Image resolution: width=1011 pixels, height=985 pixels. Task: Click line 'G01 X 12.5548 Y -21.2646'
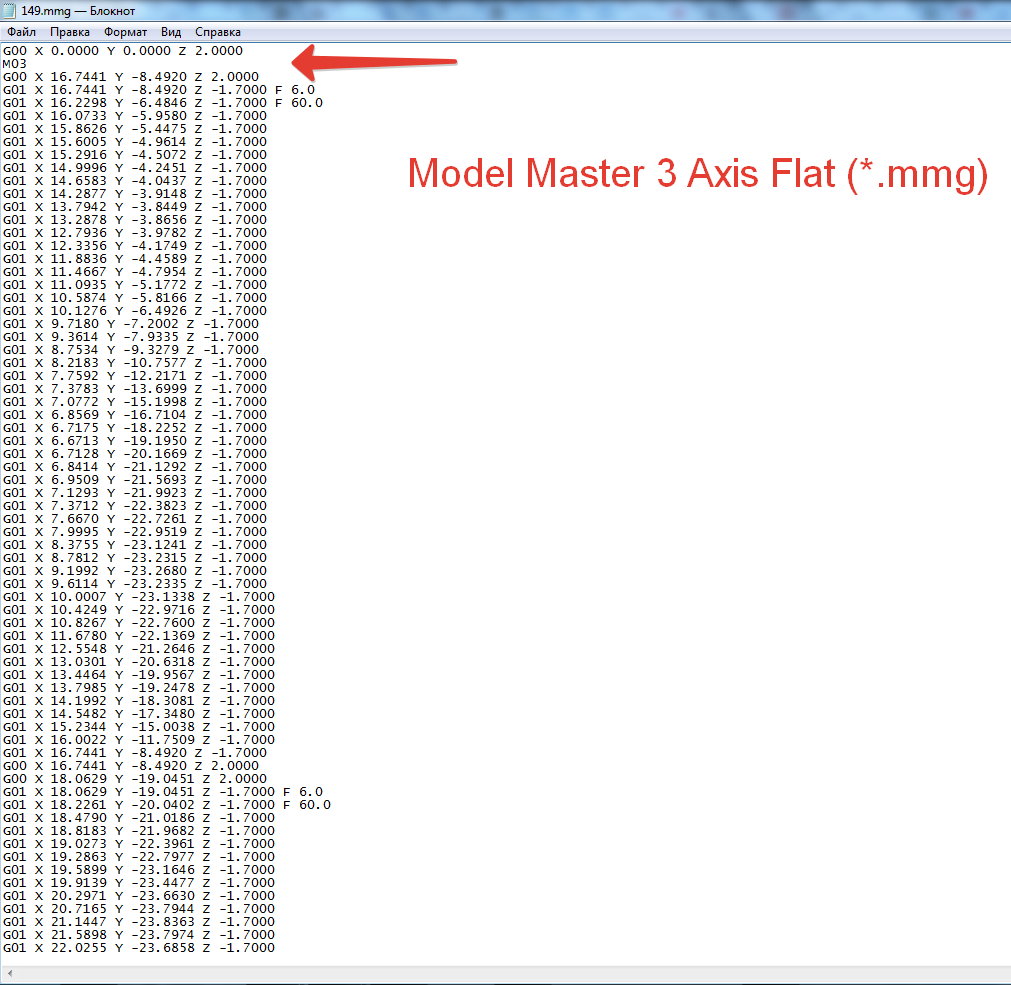[139, 649]
